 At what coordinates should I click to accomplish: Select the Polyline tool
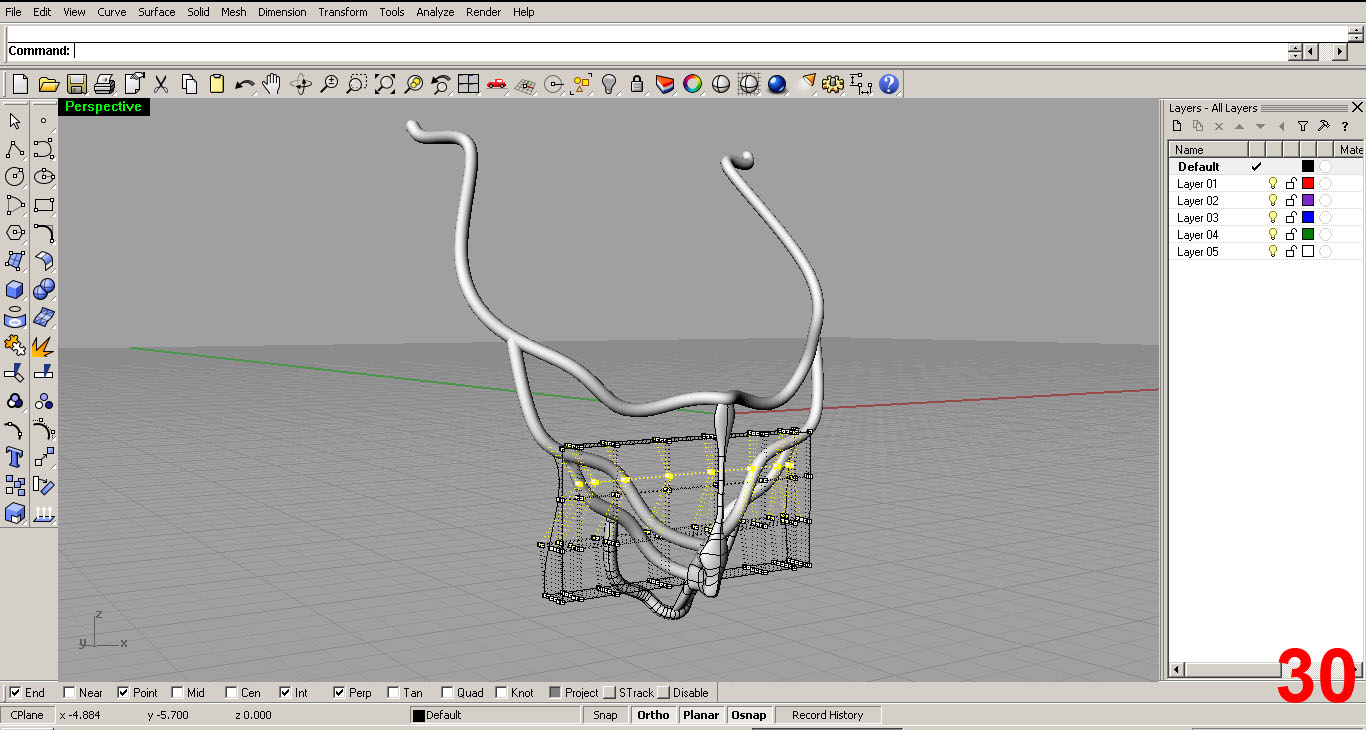click(15, 149)
